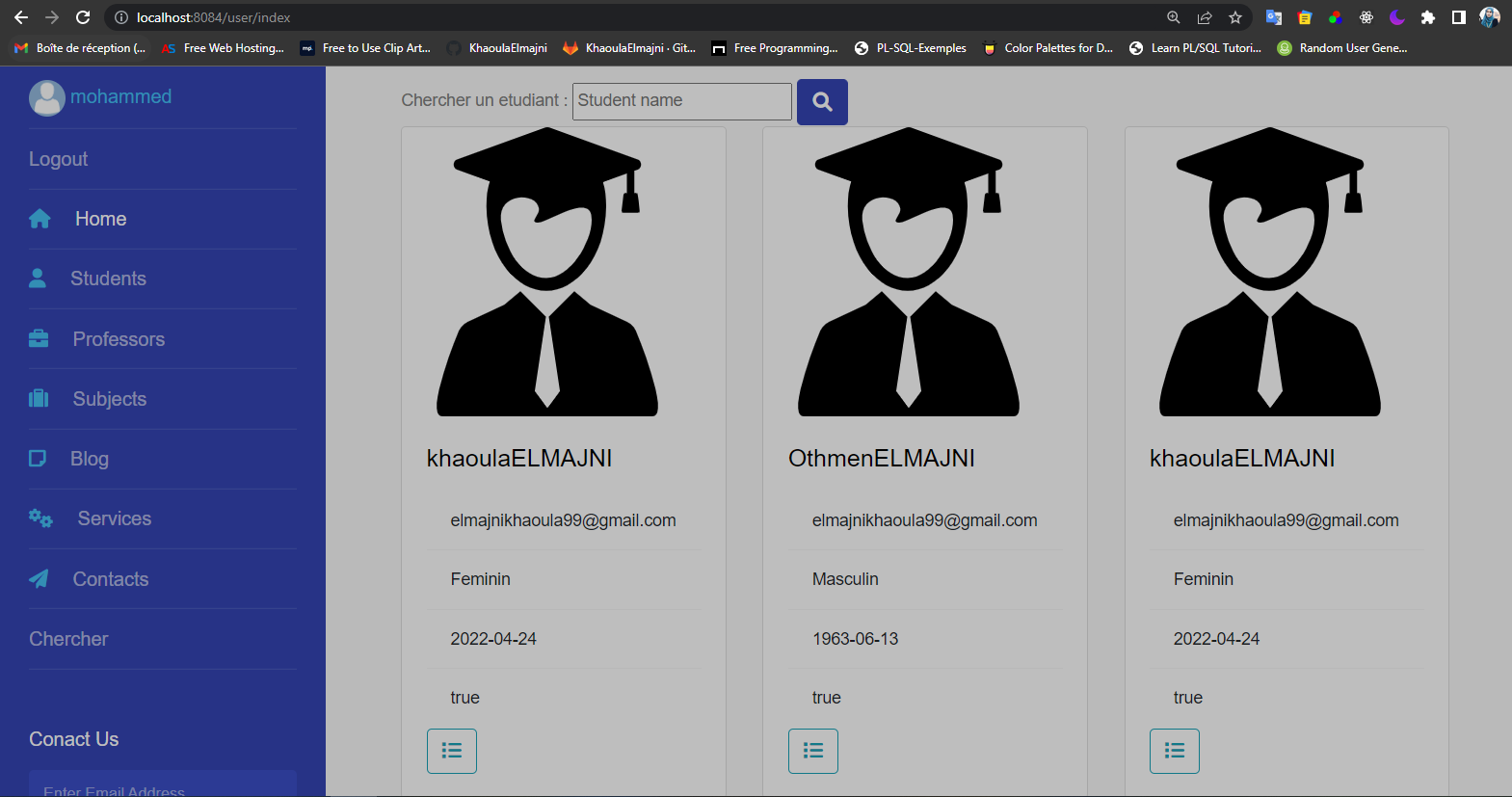Open KhaoulaElmajni GitLab bookmark
The image size is (1512, 797).
click(629, 48)
